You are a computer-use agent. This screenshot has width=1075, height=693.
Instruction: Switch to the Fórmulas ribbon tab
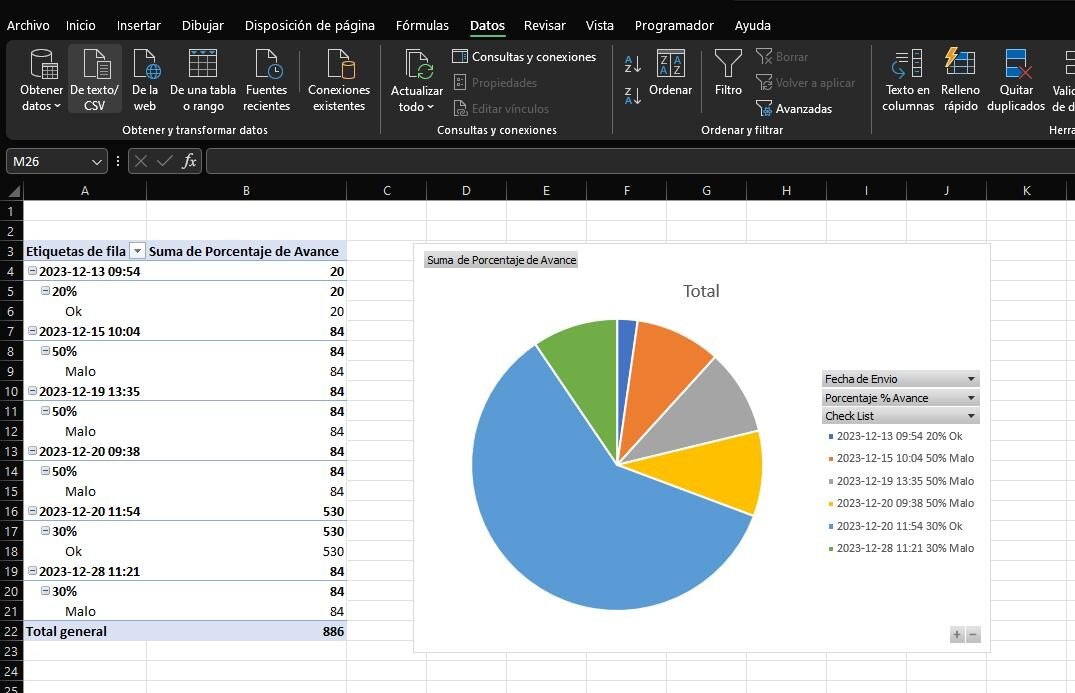click(x=422, y=25)
